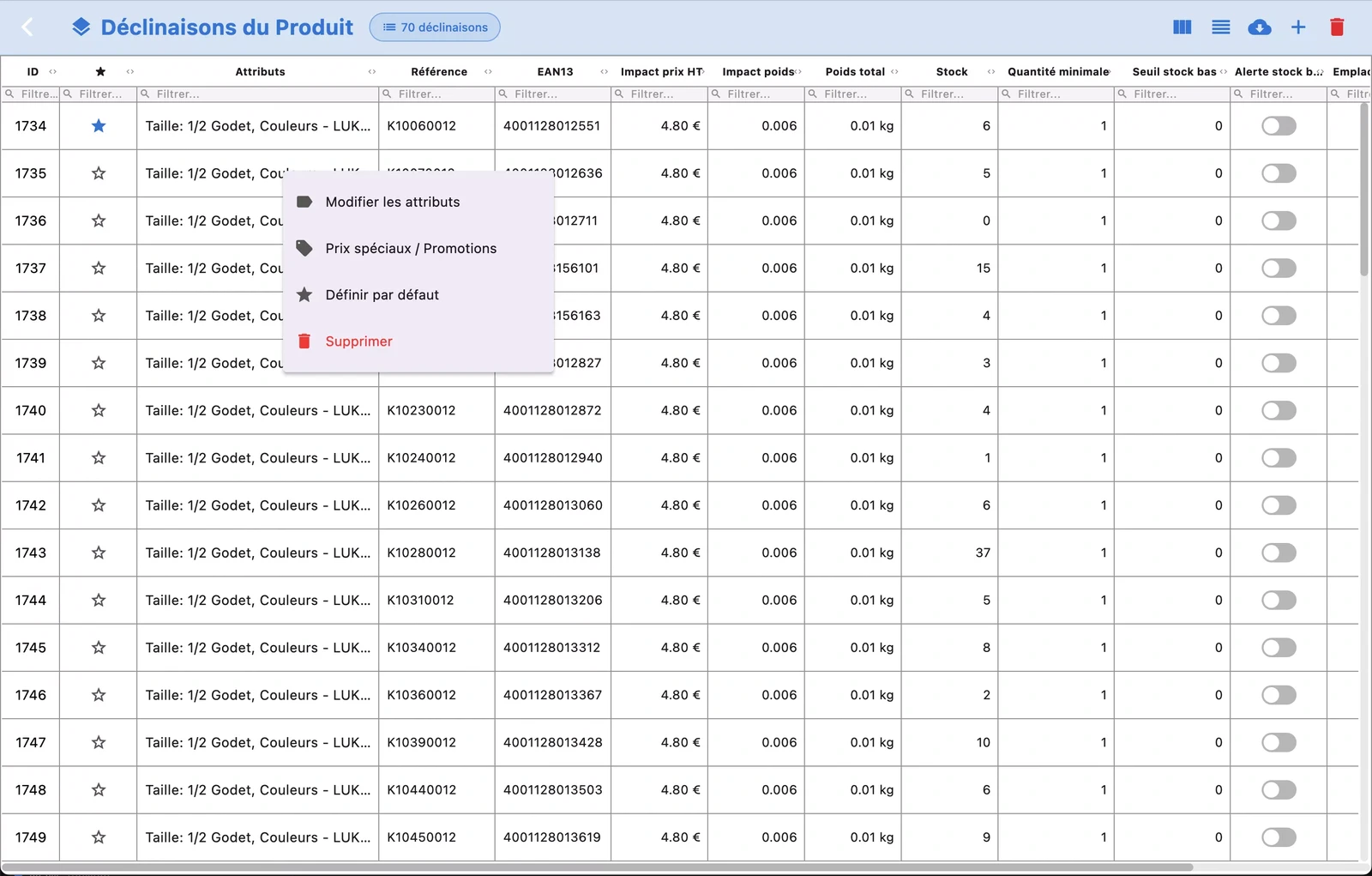
Task: Switch to list density icon
Action: [1220, 27]
